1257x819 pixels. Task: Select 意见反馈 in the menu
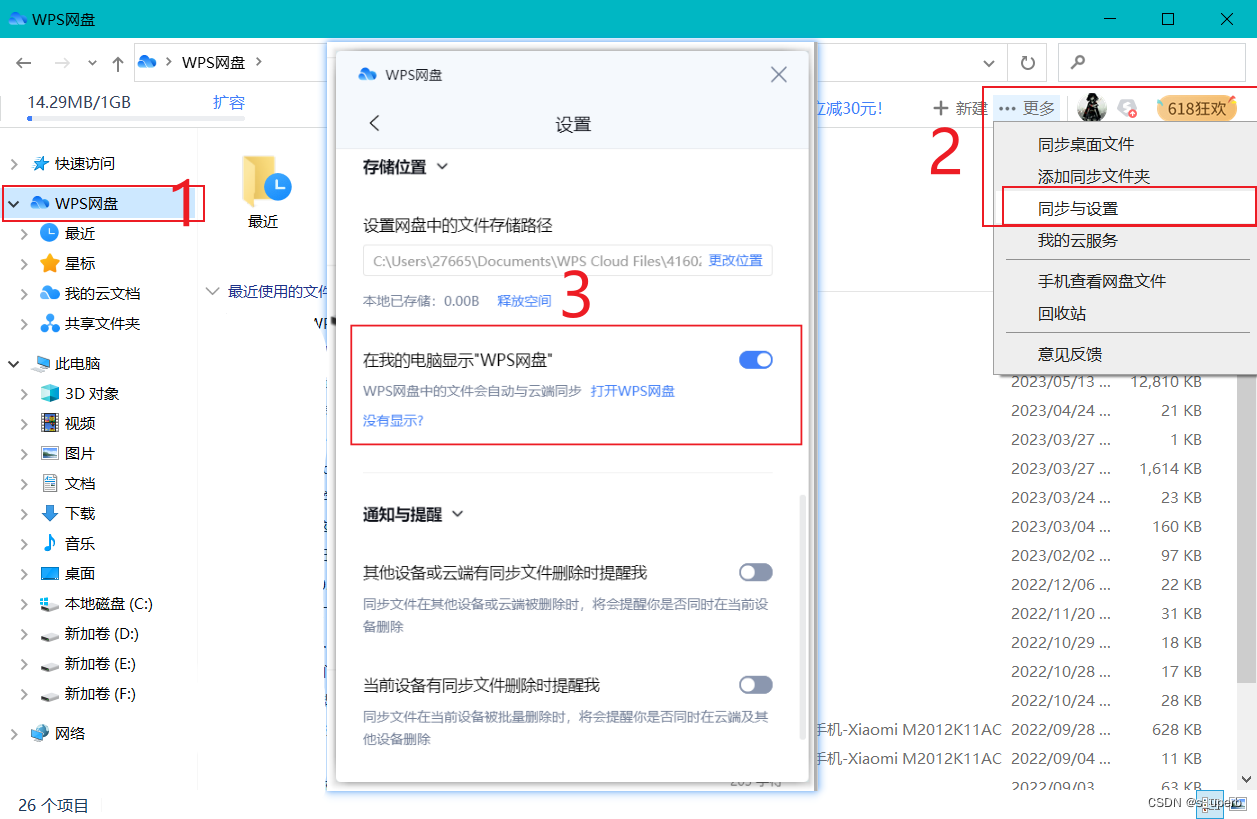point(1069,355)
